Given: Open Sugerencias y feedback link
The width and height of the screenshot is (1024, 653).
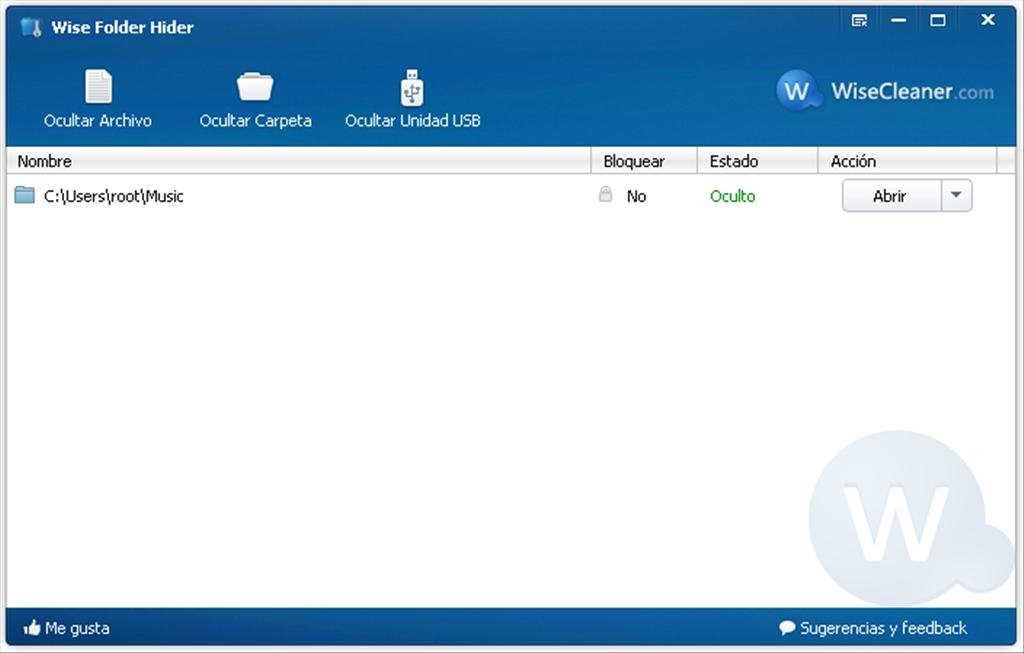Looking at the screenshot, I should (872, 628).
